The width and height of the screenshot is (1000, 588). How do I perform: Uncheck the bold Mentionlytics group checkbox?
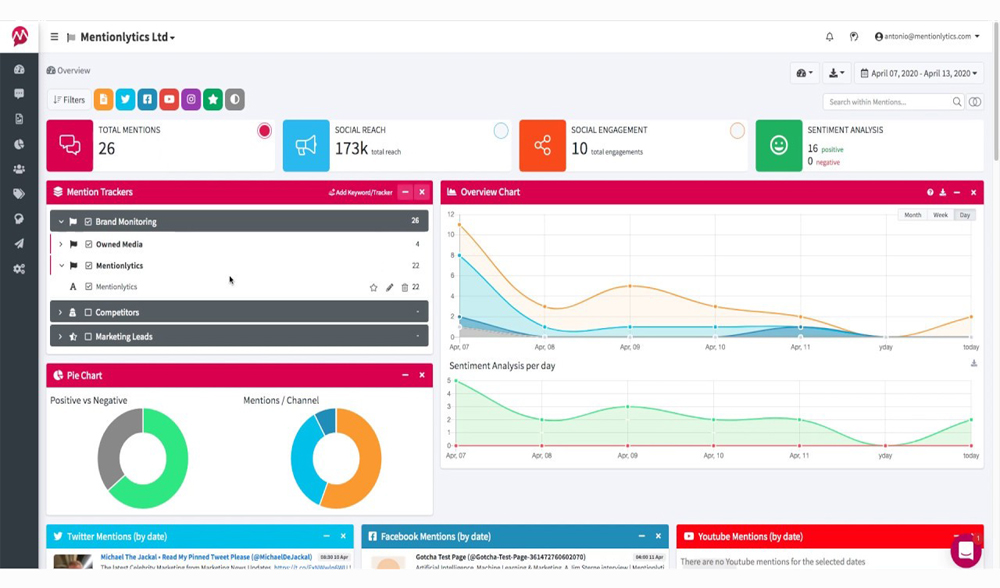pos(89,265)
